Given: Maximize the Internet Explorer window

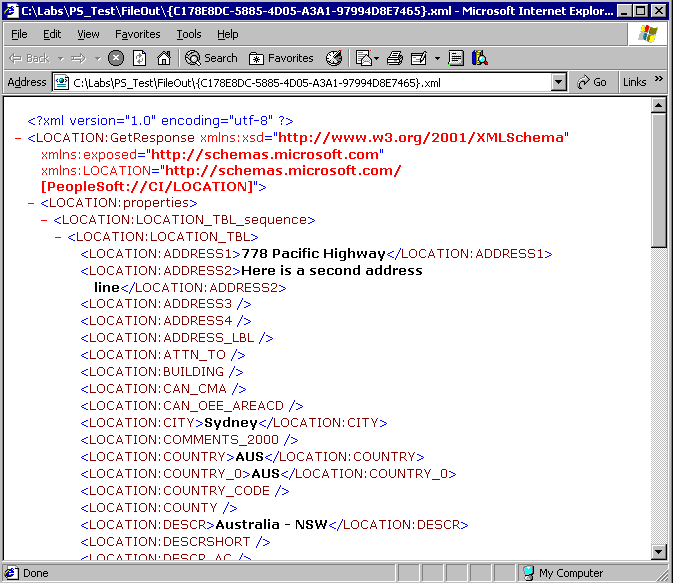Looking at the screenshot, I should point(640,10).
